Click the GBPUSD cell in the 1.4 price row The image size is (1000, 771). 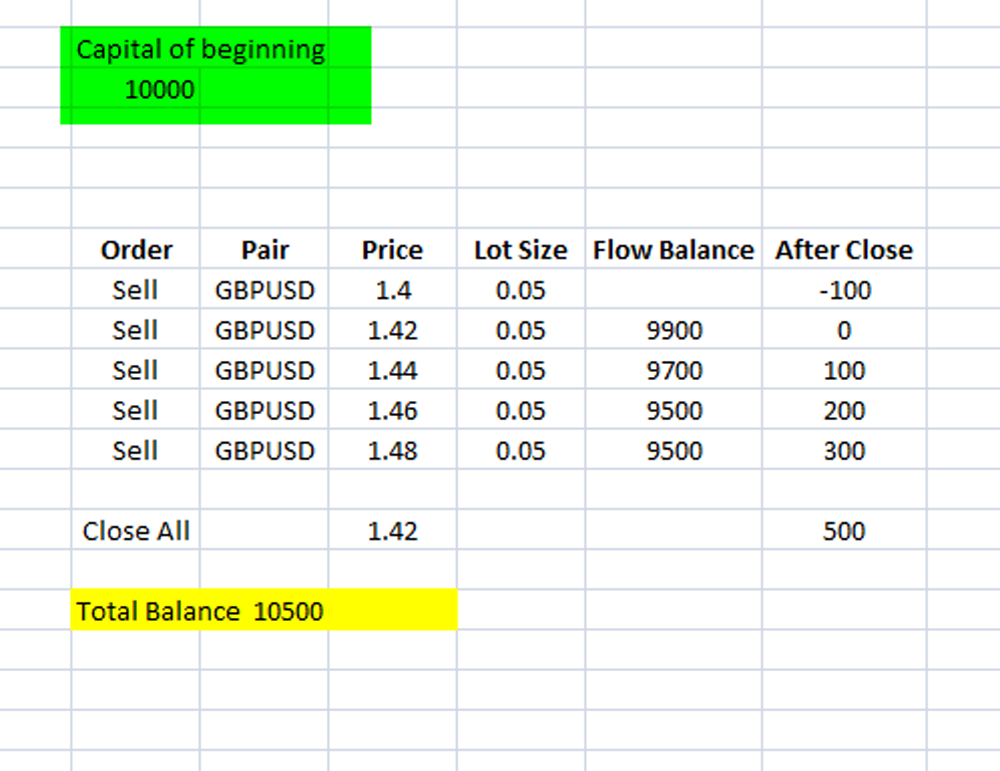(265, 290)
